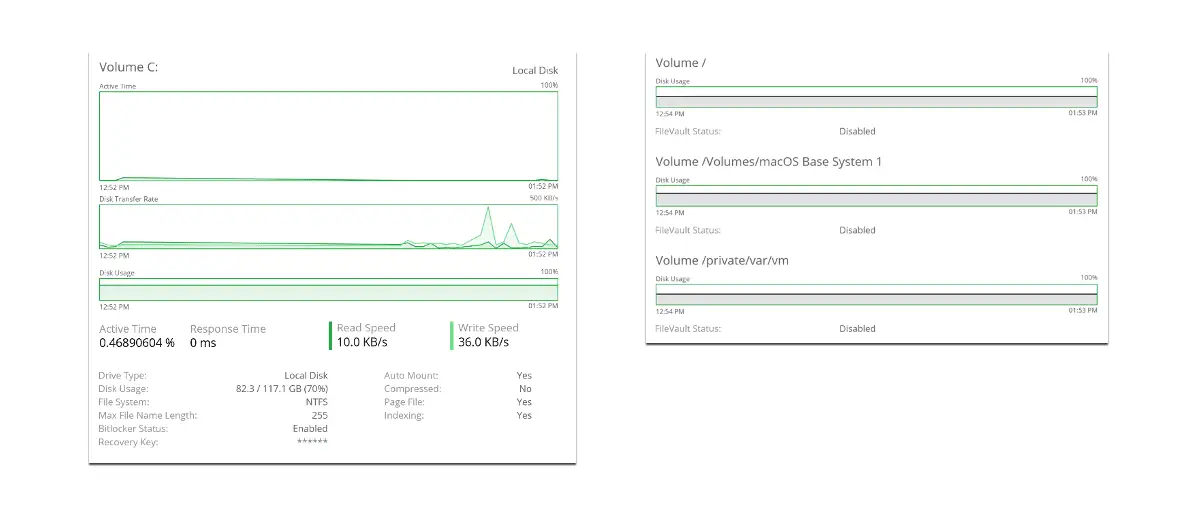Viewport: 1200px width, 511px height.
Task: Select the "Disk Transfer Rate" chart title
Action: point(129,199)
